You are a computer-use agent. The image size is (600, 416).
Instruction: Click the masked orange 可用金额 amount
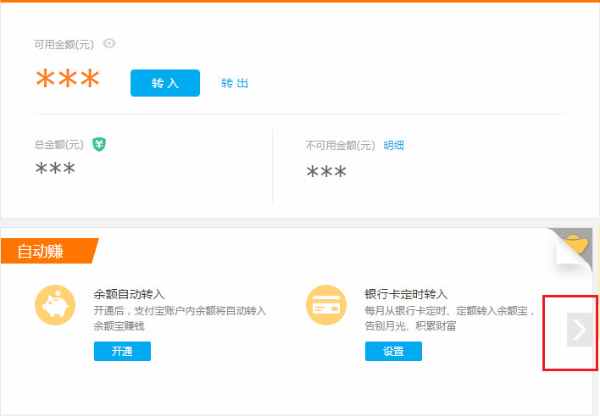[68, 82]
